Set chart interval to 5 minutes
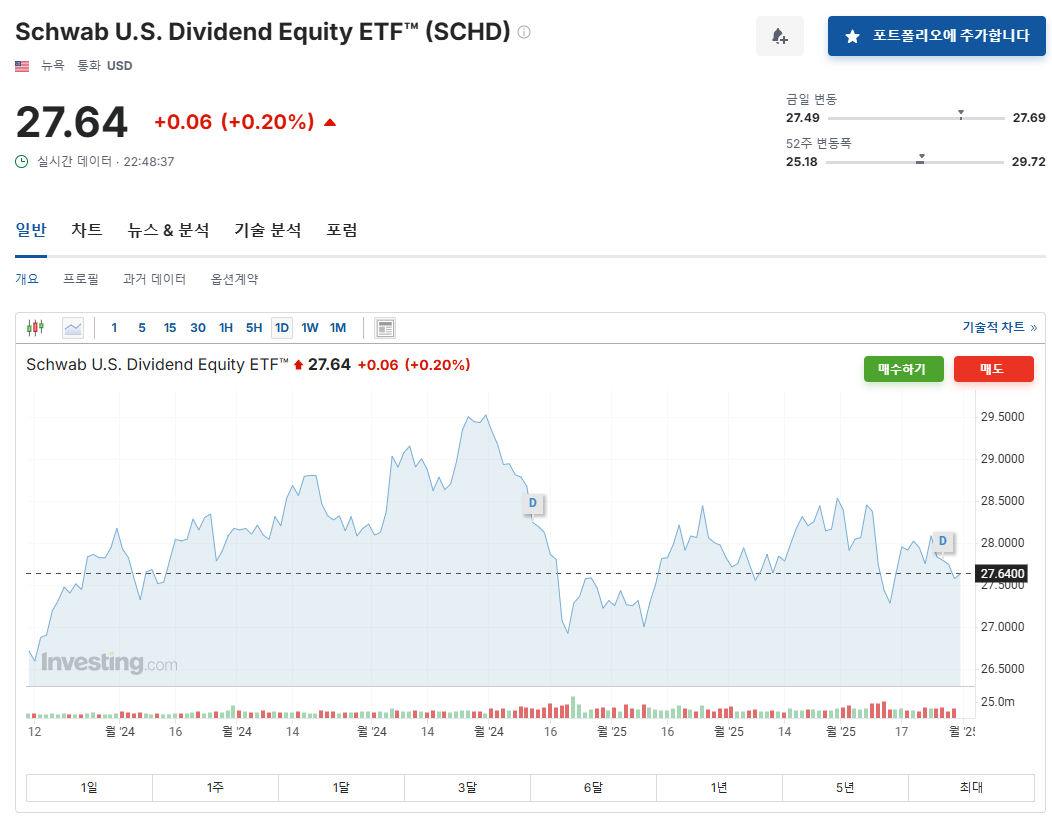The height and width of the screenshot is (820, 1052). click(142, 327)
